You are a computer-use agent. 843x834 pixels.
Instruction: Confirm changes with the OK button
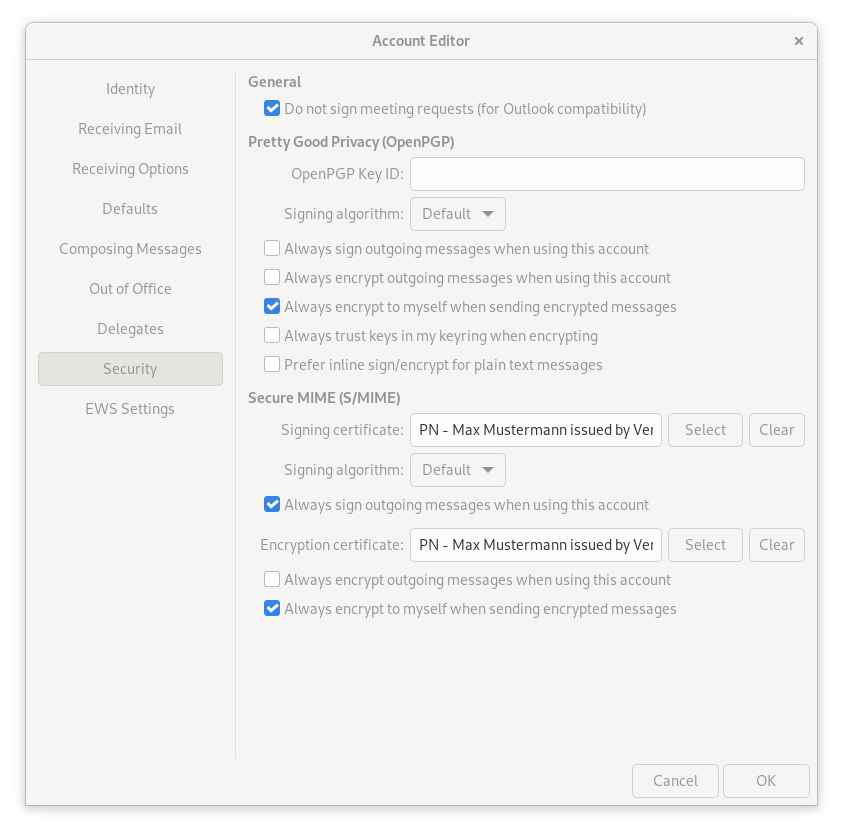tap(766, 780)
